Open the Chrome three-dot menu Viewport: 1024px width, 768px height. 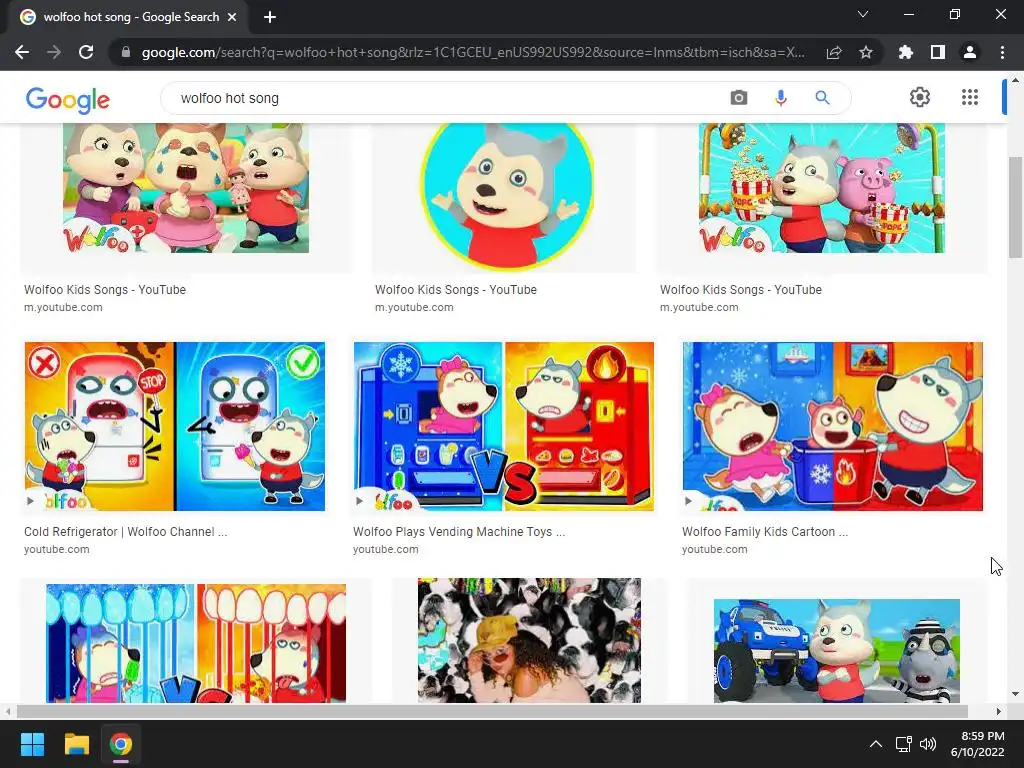[x=1002, y=52]
